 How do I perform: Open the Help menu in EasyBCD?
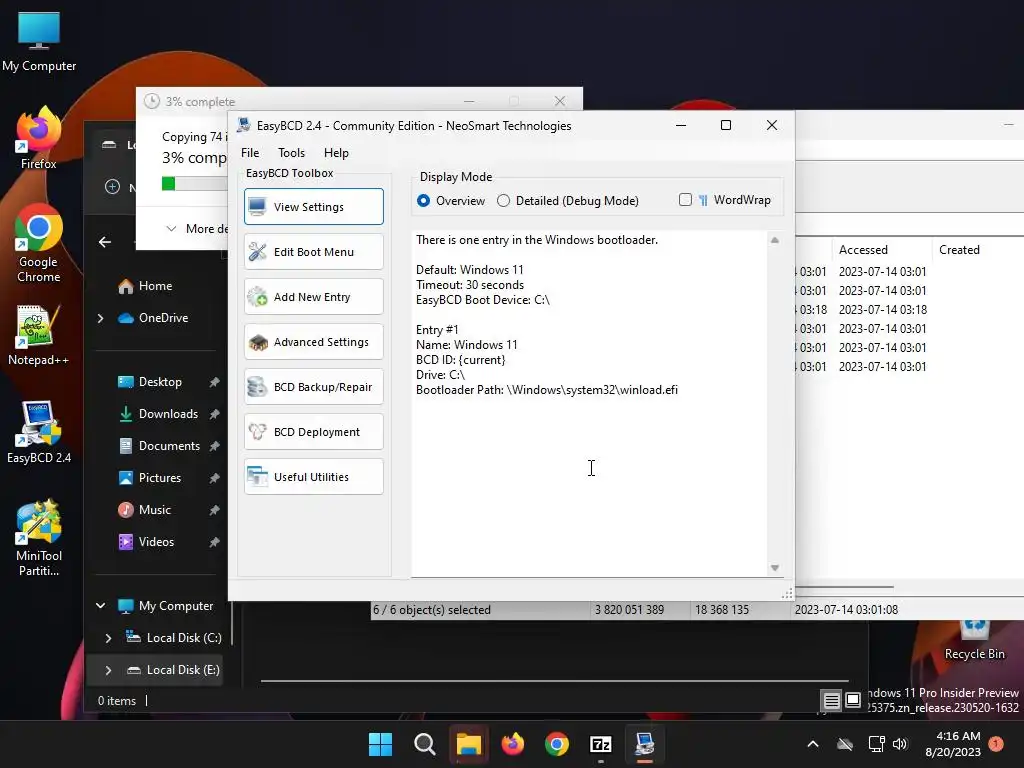point(336,153)
